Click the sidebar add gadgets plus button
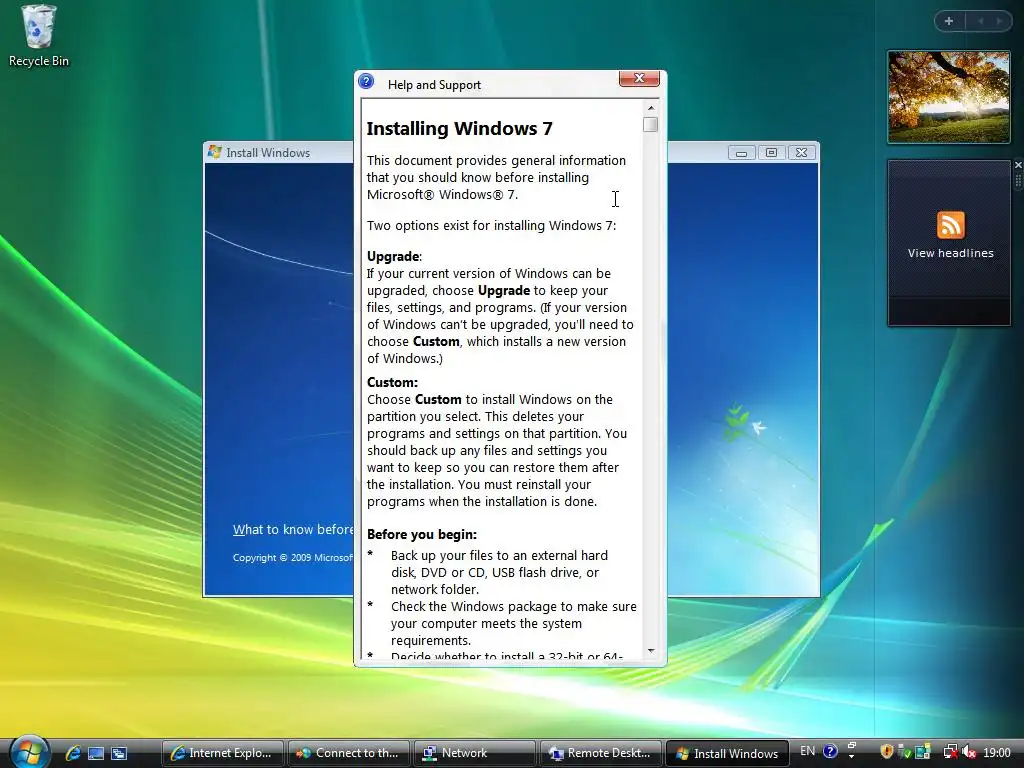The width and height of the screenshot is (1024, 768). coord(949,21)
